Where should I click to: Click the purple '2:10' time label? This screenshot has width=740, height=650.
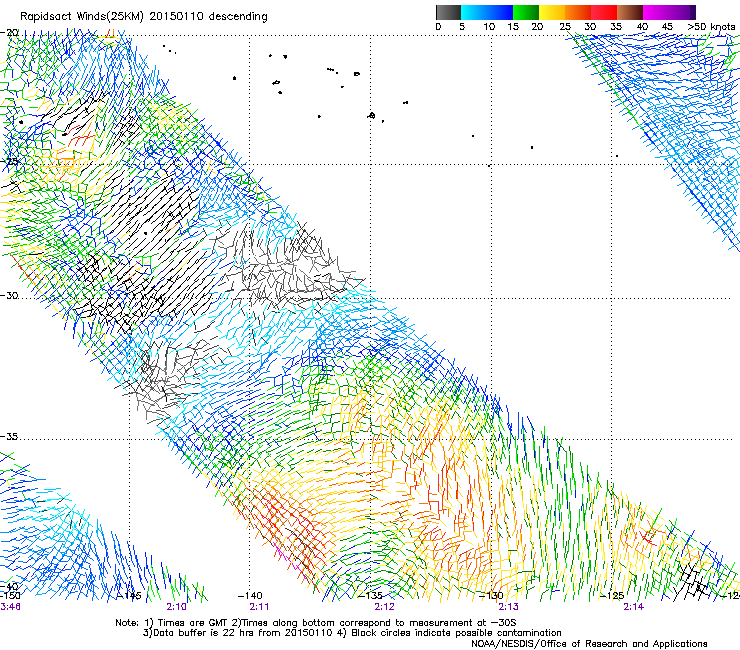tap(177, 607)
